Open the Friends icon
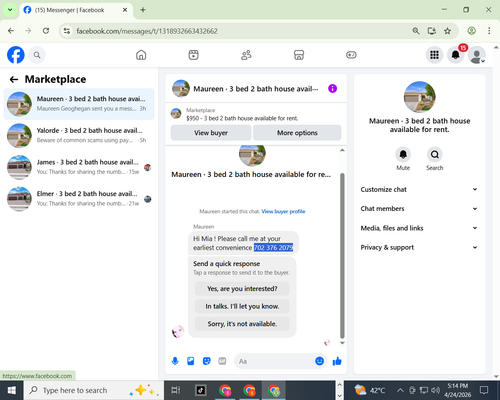The height and width of the screenshot is (400, 500). tap(246, 55)
